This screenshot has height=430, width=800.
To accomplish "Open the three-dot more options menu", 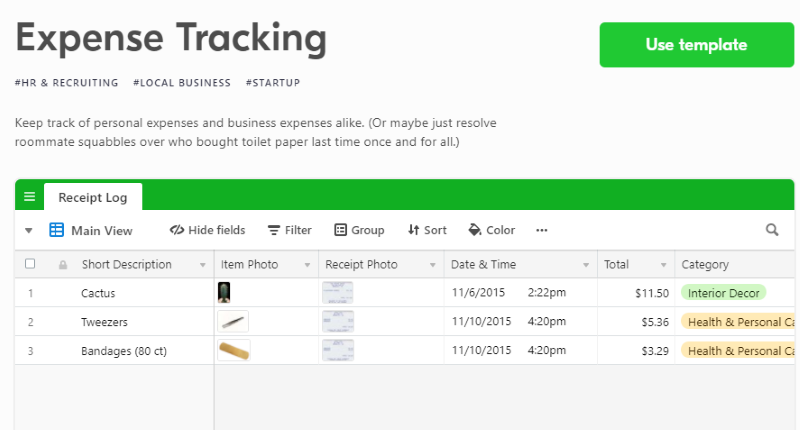I will [x=542, y=230].
